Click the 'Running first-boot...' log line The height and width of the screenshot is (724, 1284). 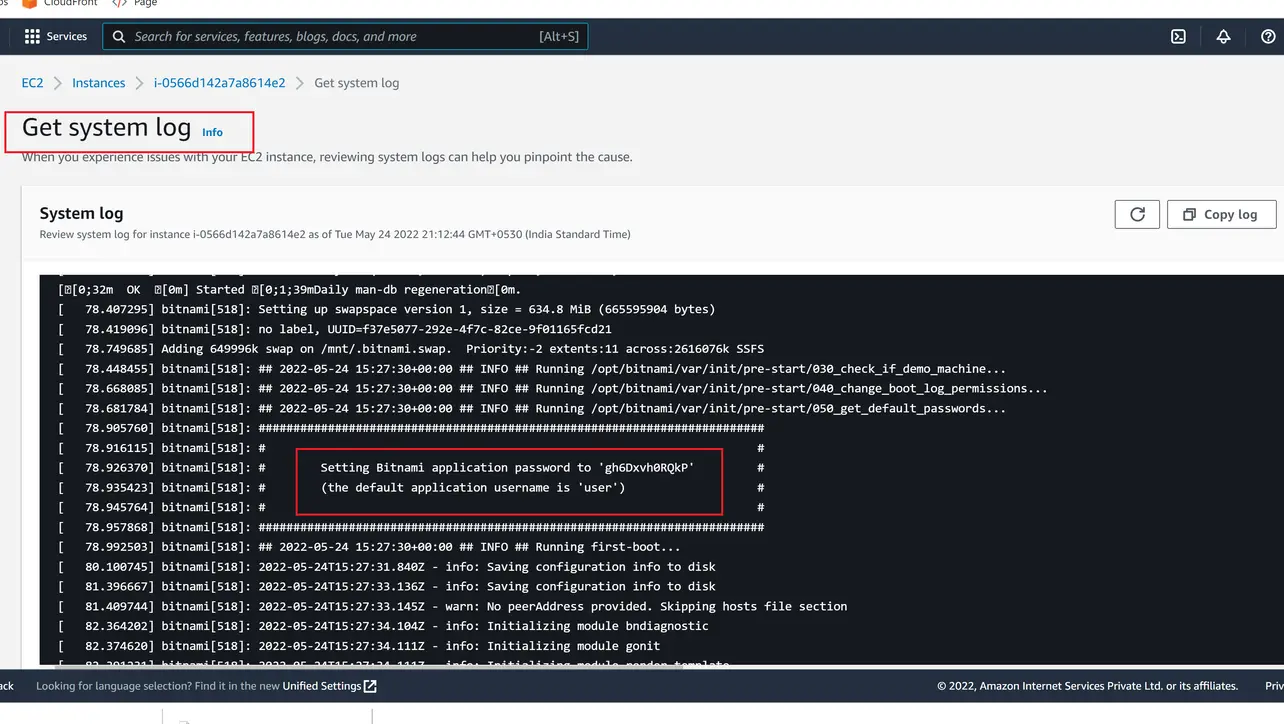pyautogui.click(x=369, y=547)
